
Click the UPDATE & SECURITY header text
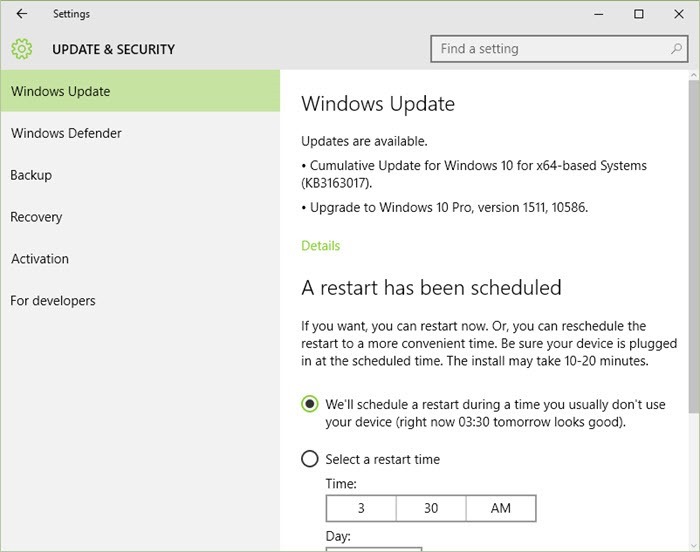pos(113,49)
